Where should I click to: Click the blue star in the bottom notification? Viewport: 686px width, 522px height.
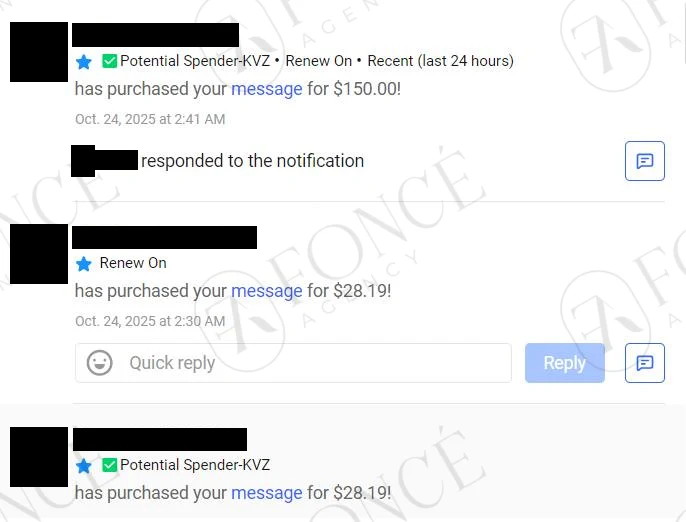pyautogui.click(x=84, y=466)
